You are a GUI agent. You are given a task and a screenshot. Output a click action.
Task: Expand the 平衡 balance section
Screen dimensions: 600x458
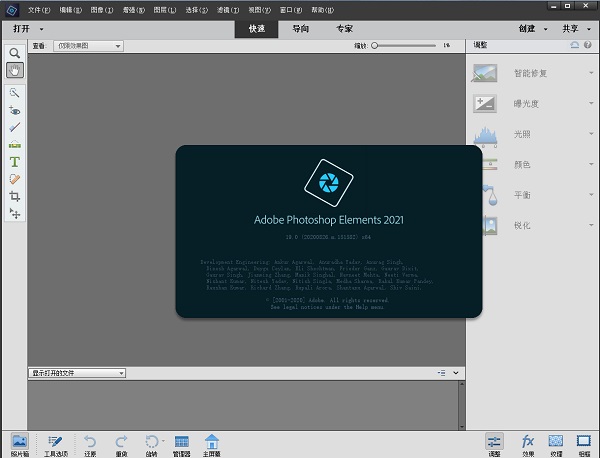[x=591, y=195]
